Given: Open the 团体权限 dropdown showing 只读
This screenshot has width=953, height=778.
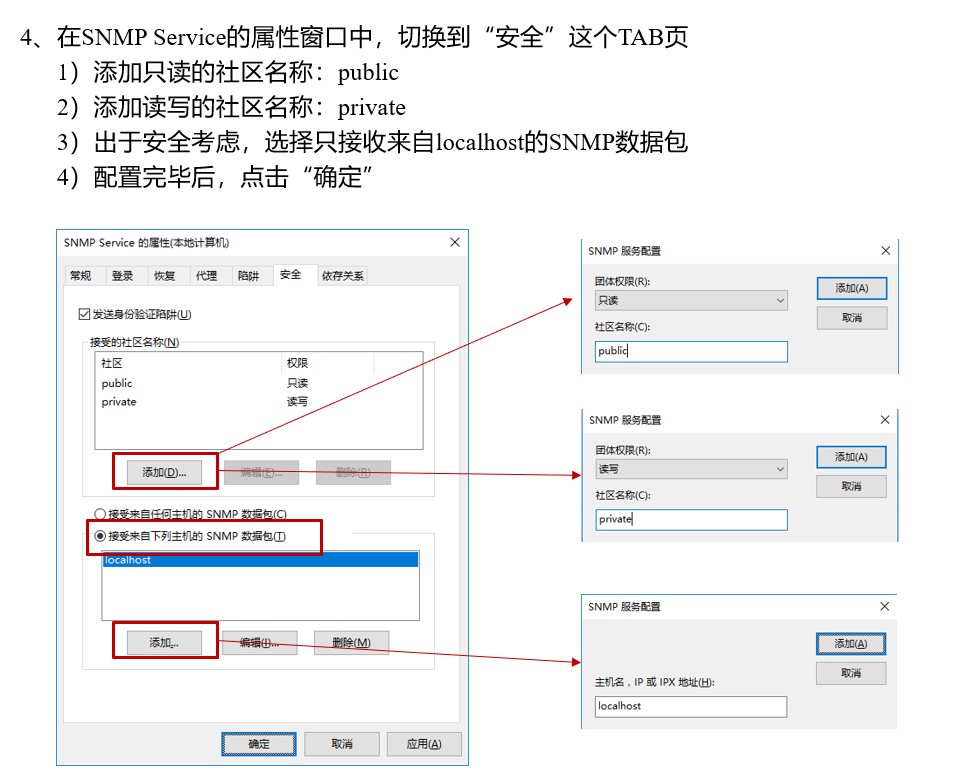Looking at the screenshot, I should (691, 300).
